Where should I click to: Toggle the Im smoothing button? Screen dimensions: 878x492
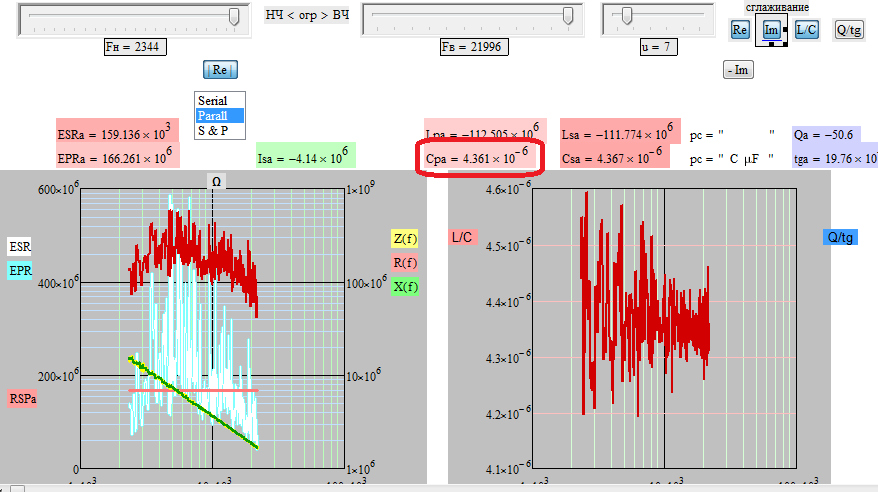tap(771, 30)
